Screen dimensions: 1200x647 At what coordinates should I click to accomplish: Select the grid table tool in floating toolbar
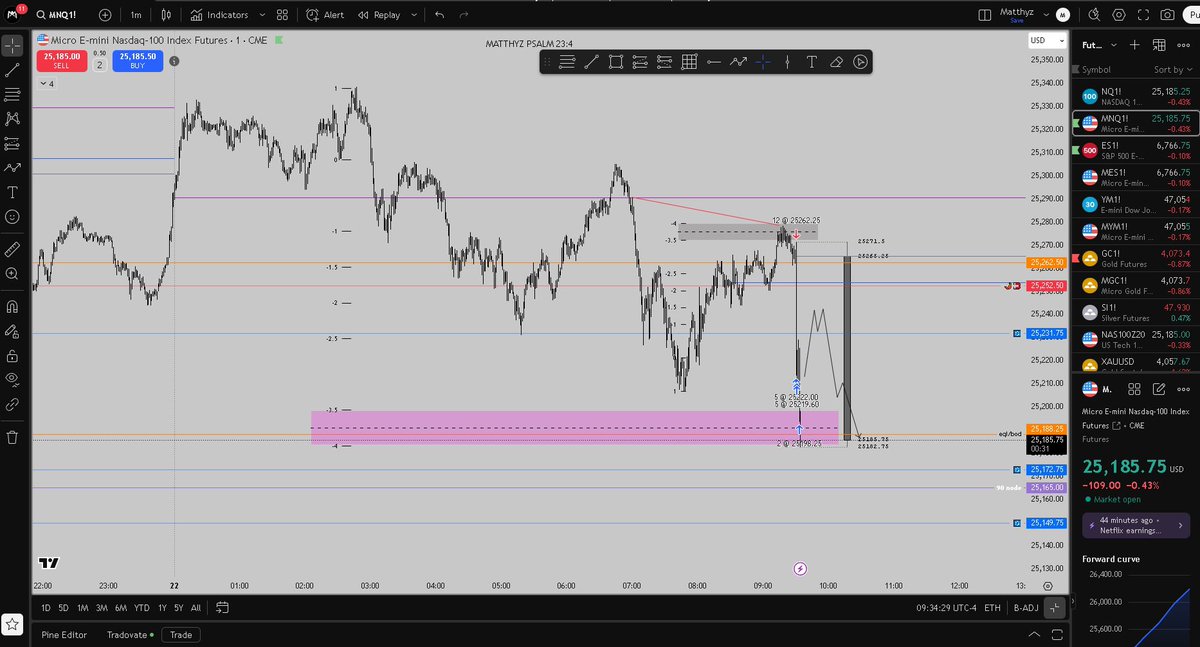688,62
